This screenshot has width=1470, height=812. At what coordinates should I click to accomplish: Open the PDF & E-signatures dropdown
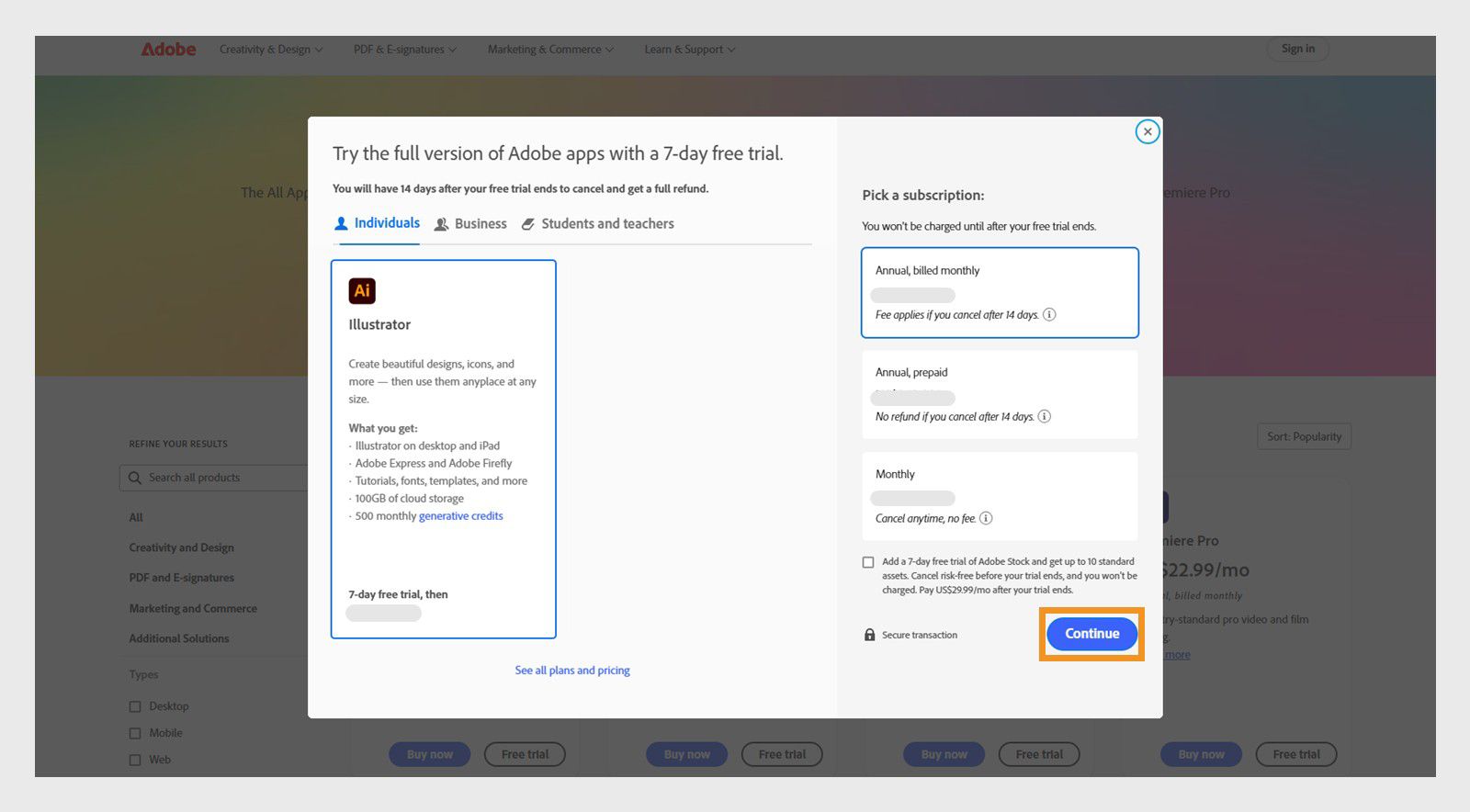(404, 50)
